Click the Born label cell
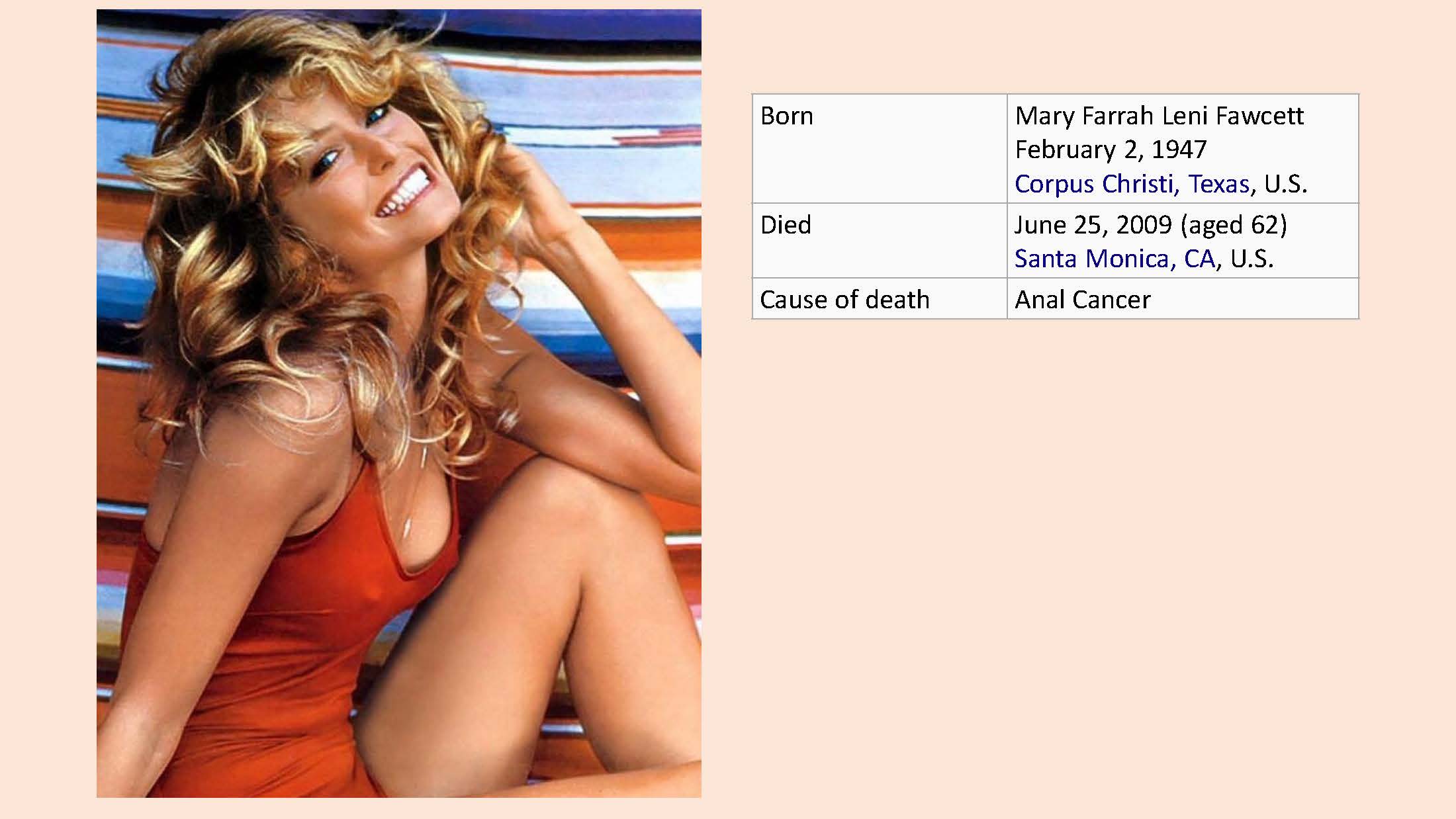This screenshot has width=1456, height=819. click(x=786, y=116)
